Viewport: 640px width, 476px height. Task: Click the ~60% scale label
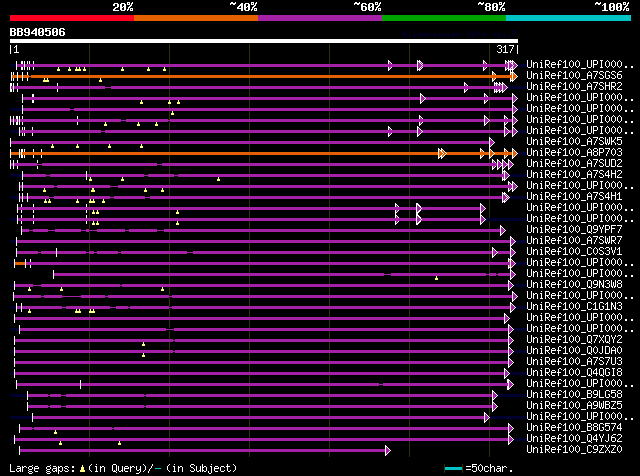coord(367,7)
